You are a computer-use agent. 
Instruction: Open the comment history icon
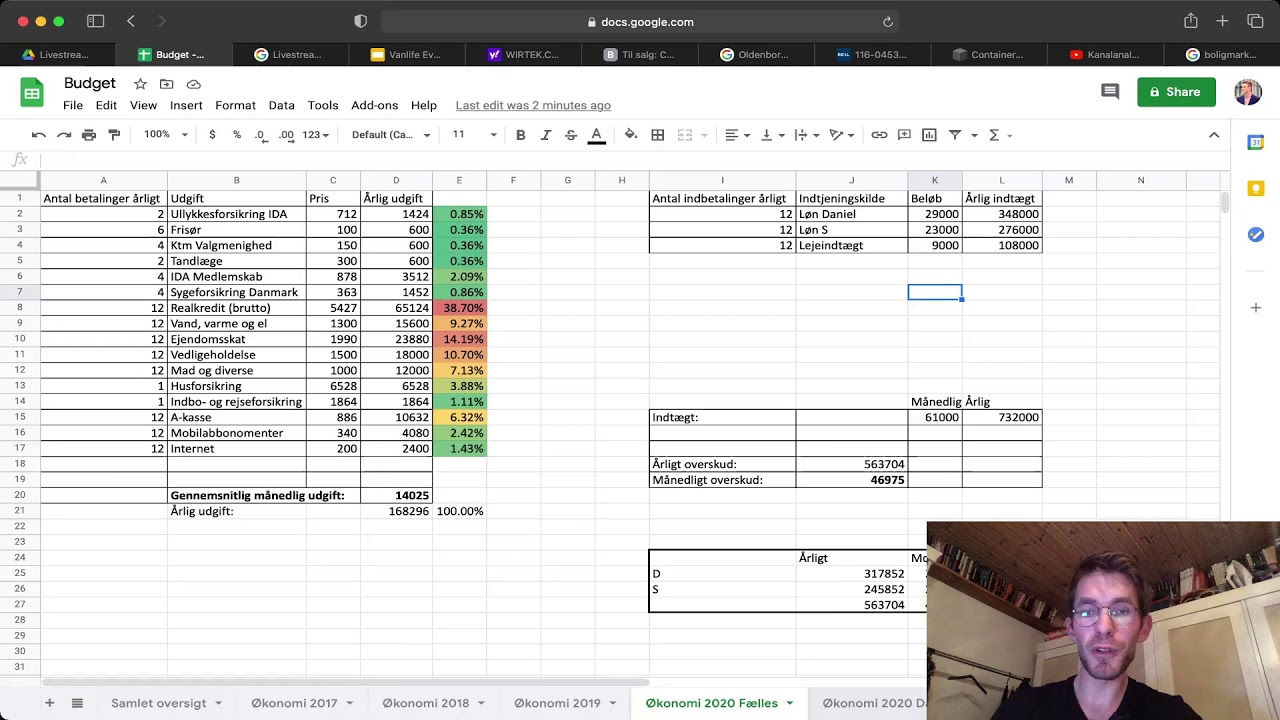pyautogui.click(x=1110, y=92)
